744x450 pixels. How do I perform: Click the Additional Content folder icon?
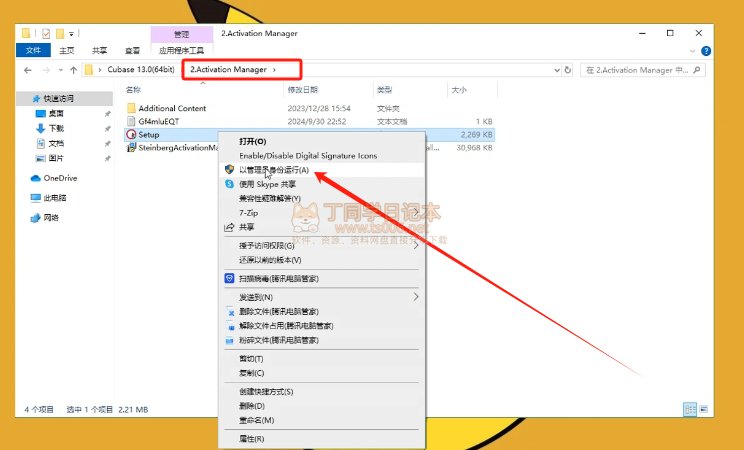(131, 108)
